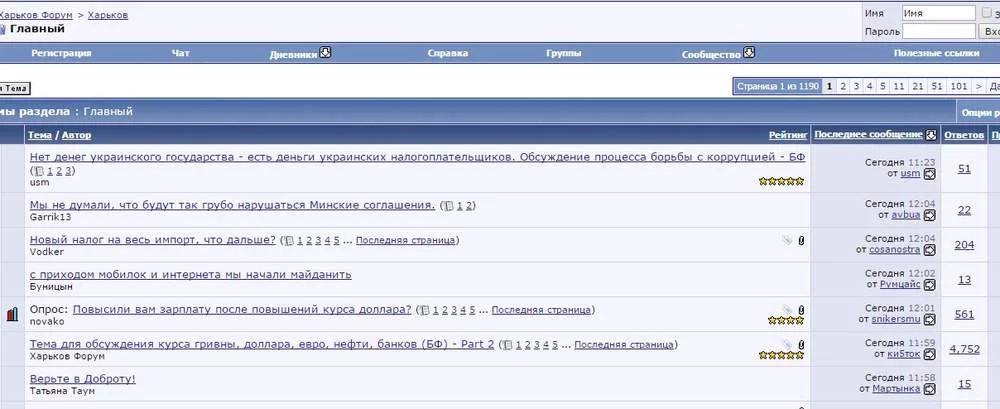Image resolution: width=1000 pixels, height=409 pixels.
Task: Open Полезные ссылки menu item
Action: (x=936, y=53)
